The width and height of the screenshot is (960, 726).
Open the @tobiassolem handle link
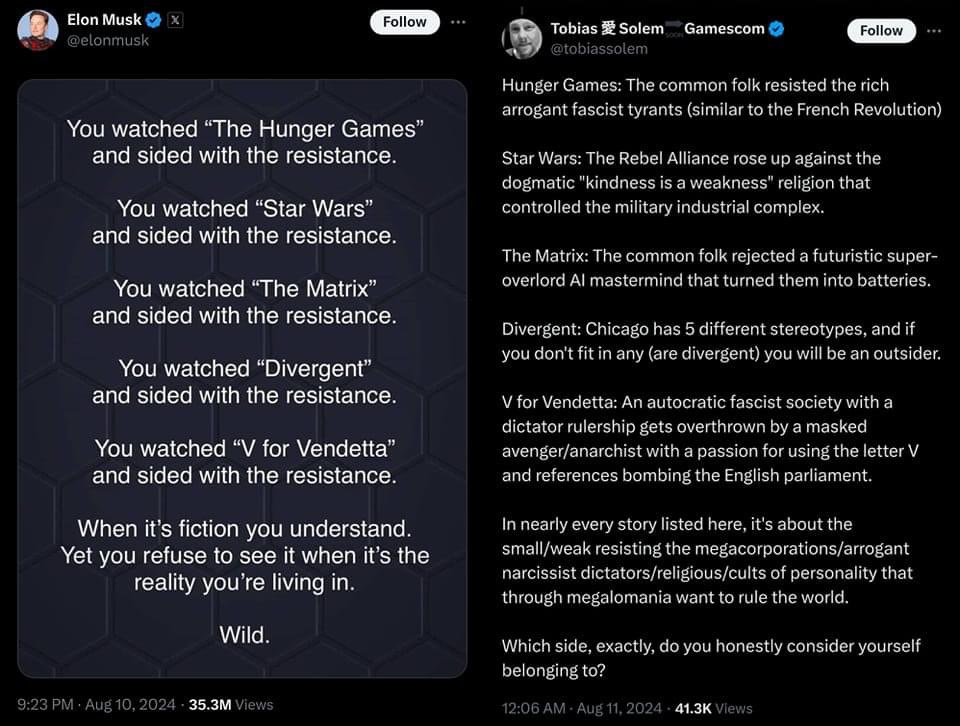tap(599, 49)
